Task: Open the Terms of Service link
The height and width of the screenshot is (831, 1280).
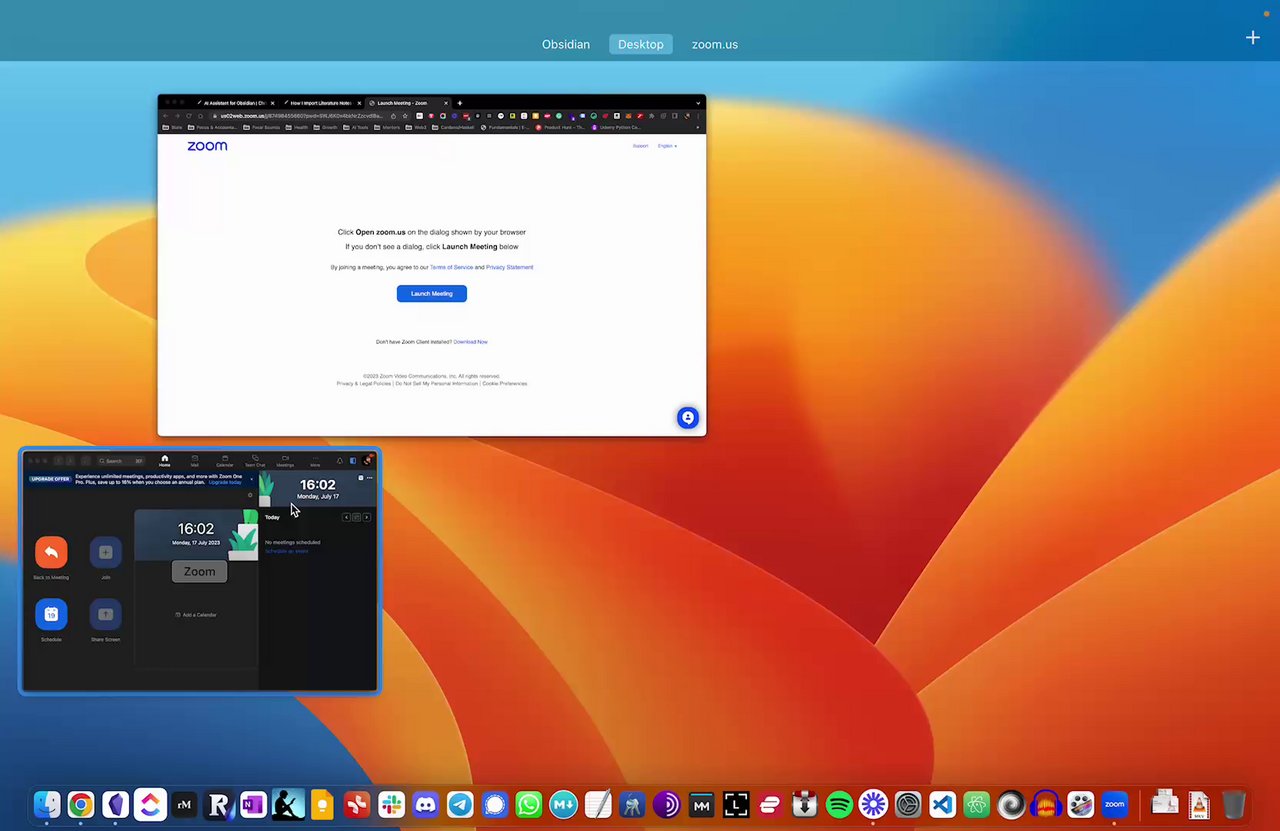Action: click(x=452, y=267)
